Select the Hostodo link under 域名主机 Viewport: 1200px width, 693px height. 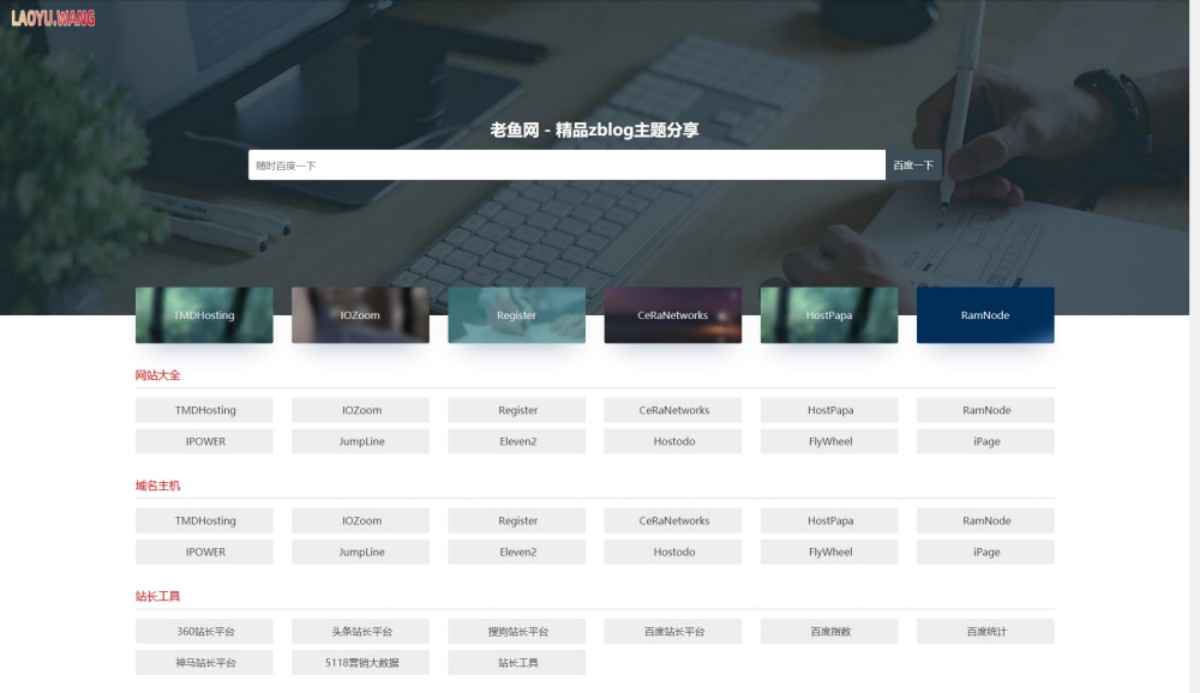click(x=673, y=551)
